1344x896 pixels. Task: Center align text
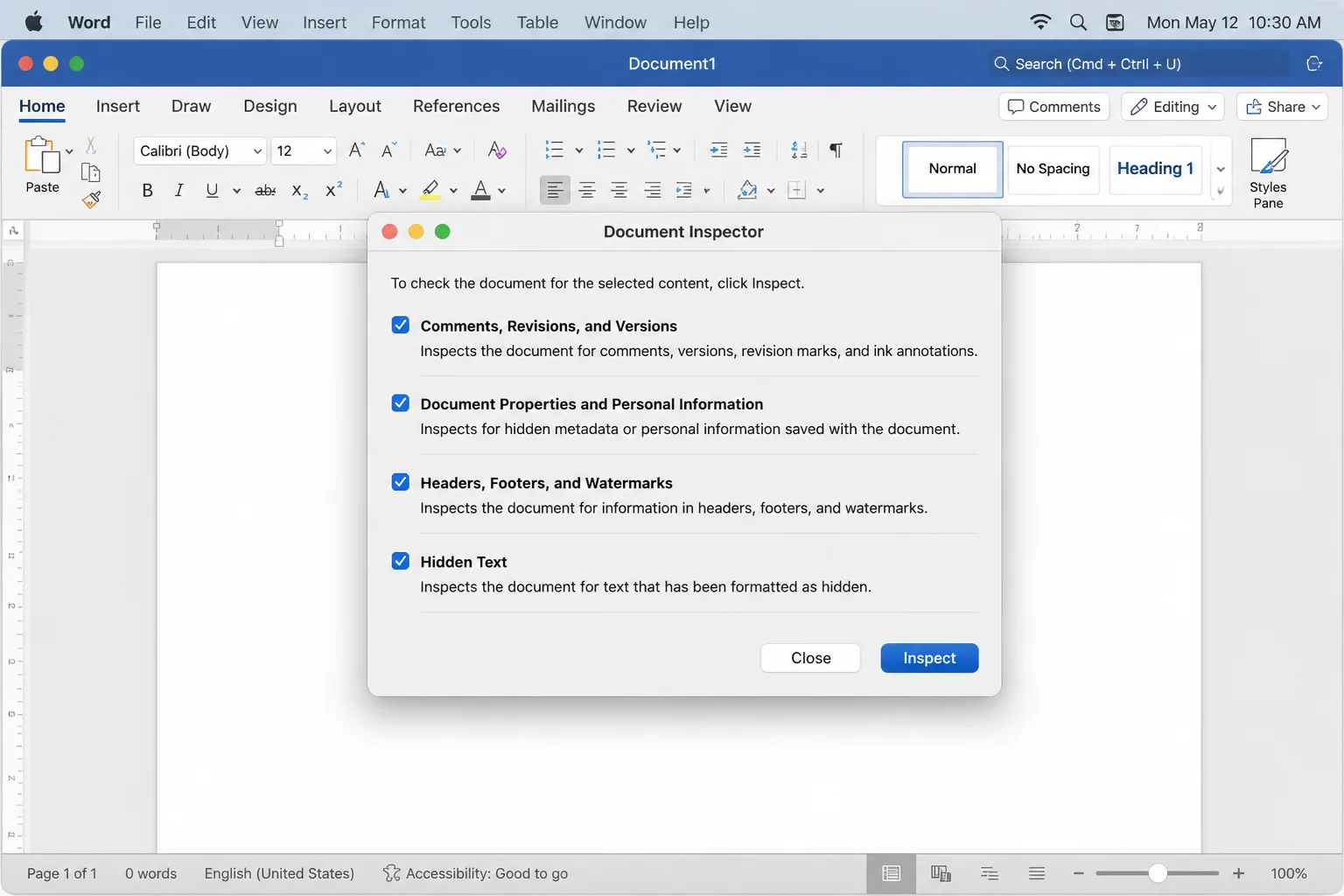(x=587, y=190)
